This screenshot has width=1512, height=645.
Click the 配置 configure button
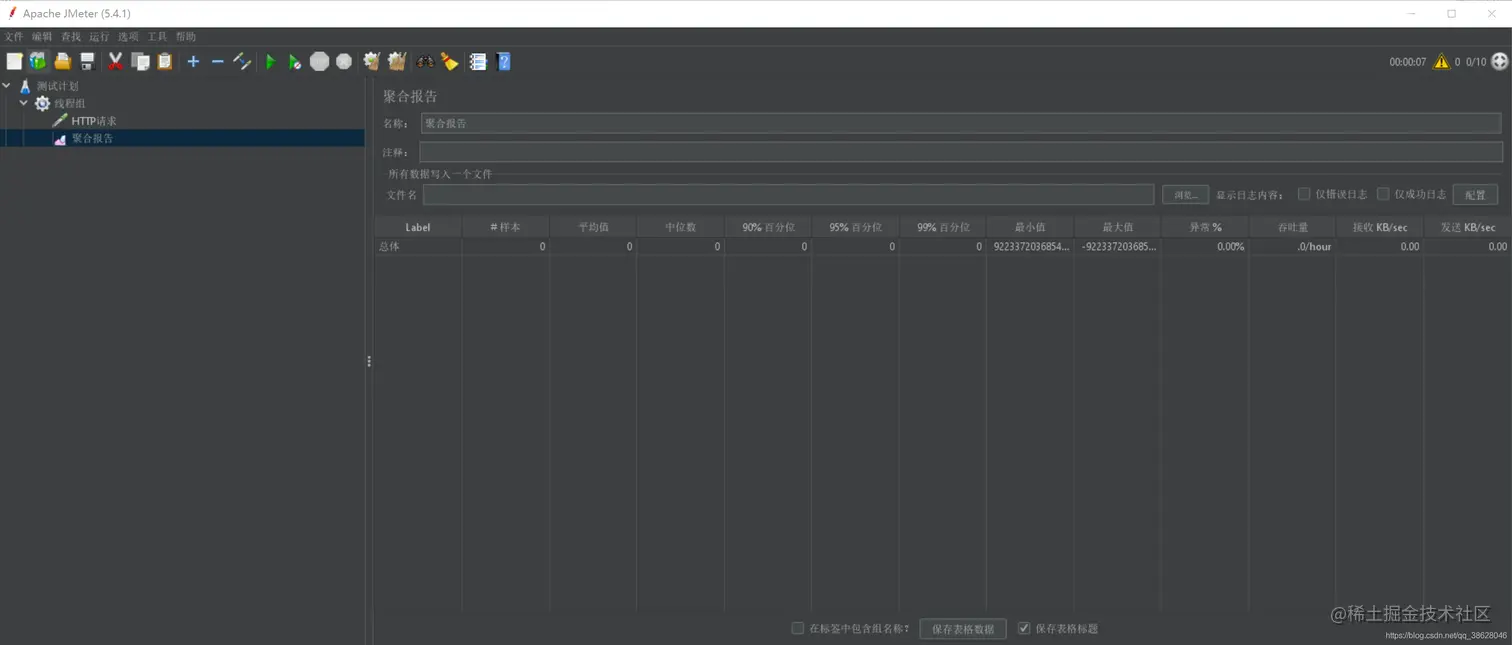1475,195
